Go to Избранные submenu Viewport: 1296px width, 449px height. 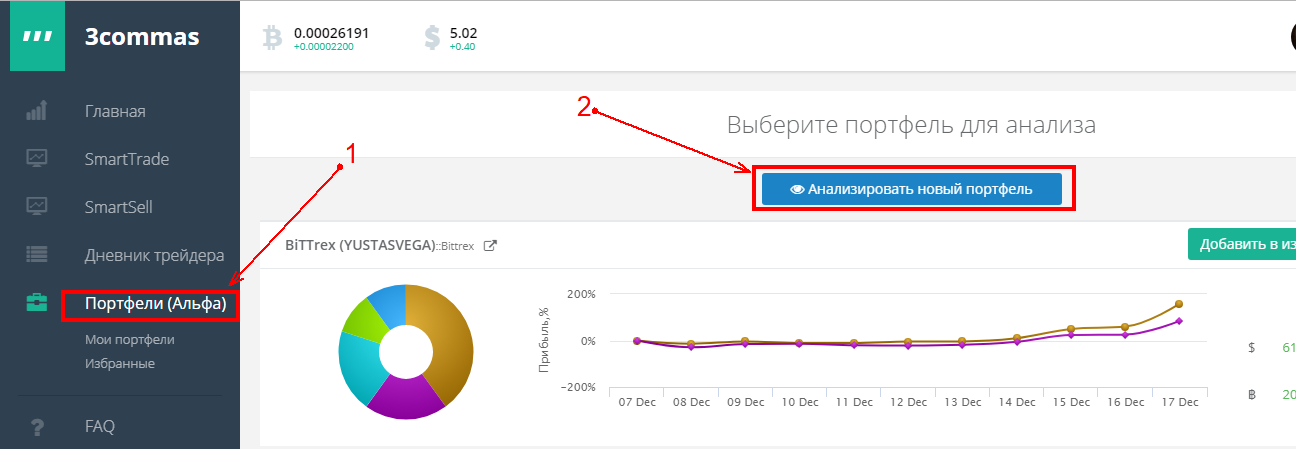(x=120, y=363)
